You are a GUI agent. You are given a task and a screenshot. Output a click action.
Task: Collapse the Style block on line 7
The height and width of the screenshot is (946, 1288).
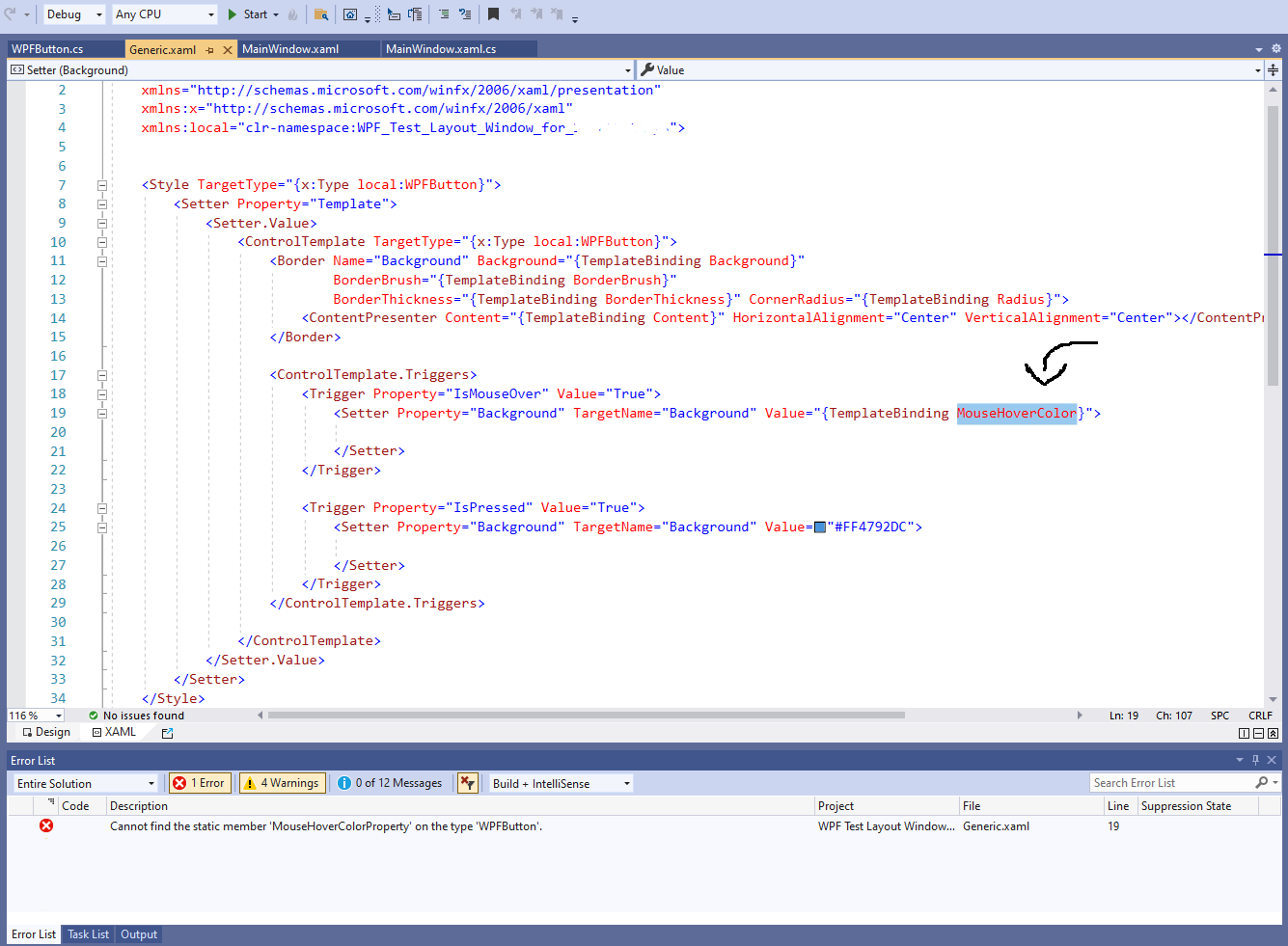(x=101, y=185)
